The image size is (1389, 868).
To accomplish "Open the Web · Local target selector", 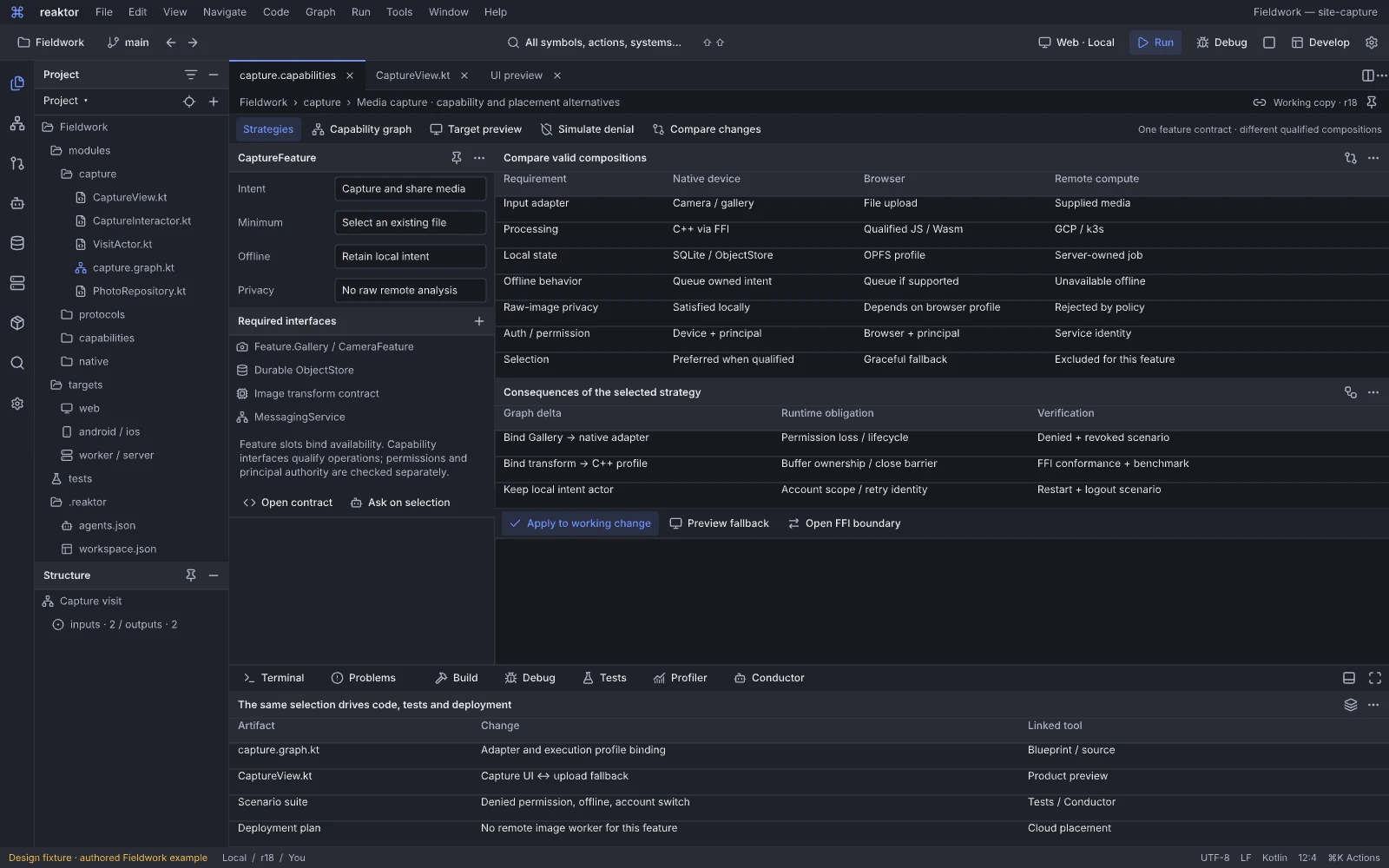I will click(x=1076, y=43).
